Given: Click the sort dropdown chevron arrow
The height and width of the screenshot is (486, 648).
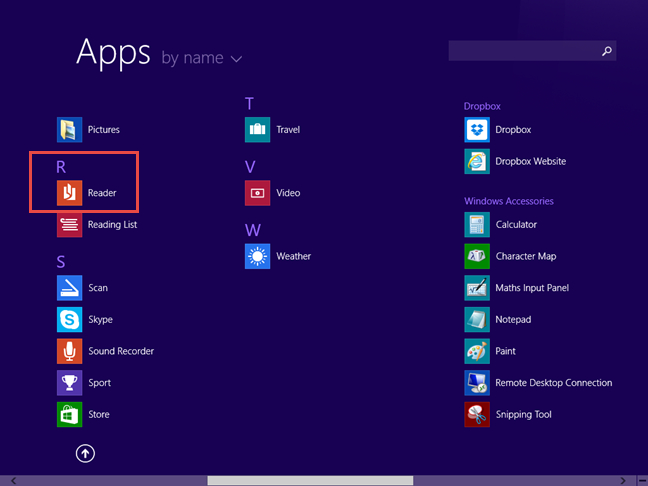Looking at the screenshot, I should 236,59.
